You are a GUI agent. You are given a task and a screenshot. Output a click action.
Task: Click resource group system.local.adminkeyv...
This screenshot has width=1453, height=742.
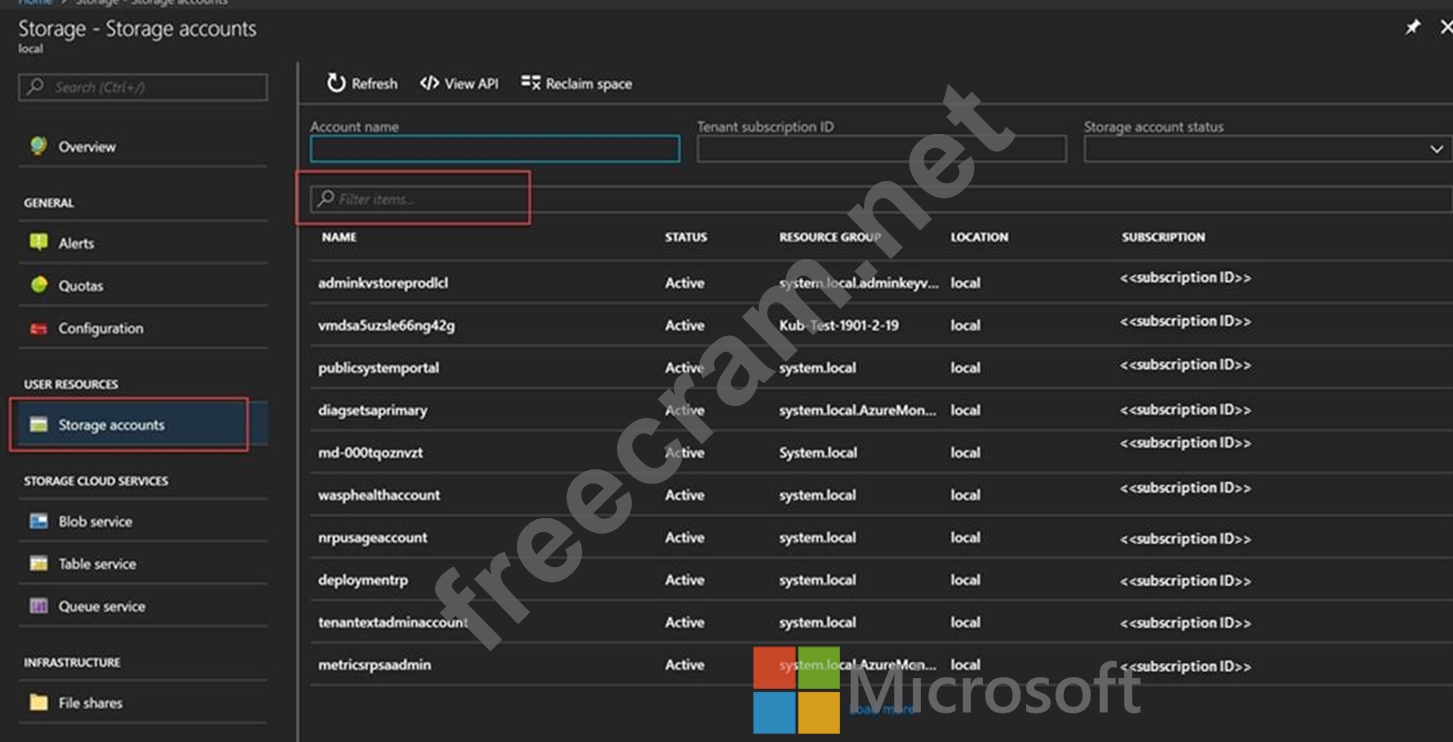pyautogui.click(x=859, y=283)
